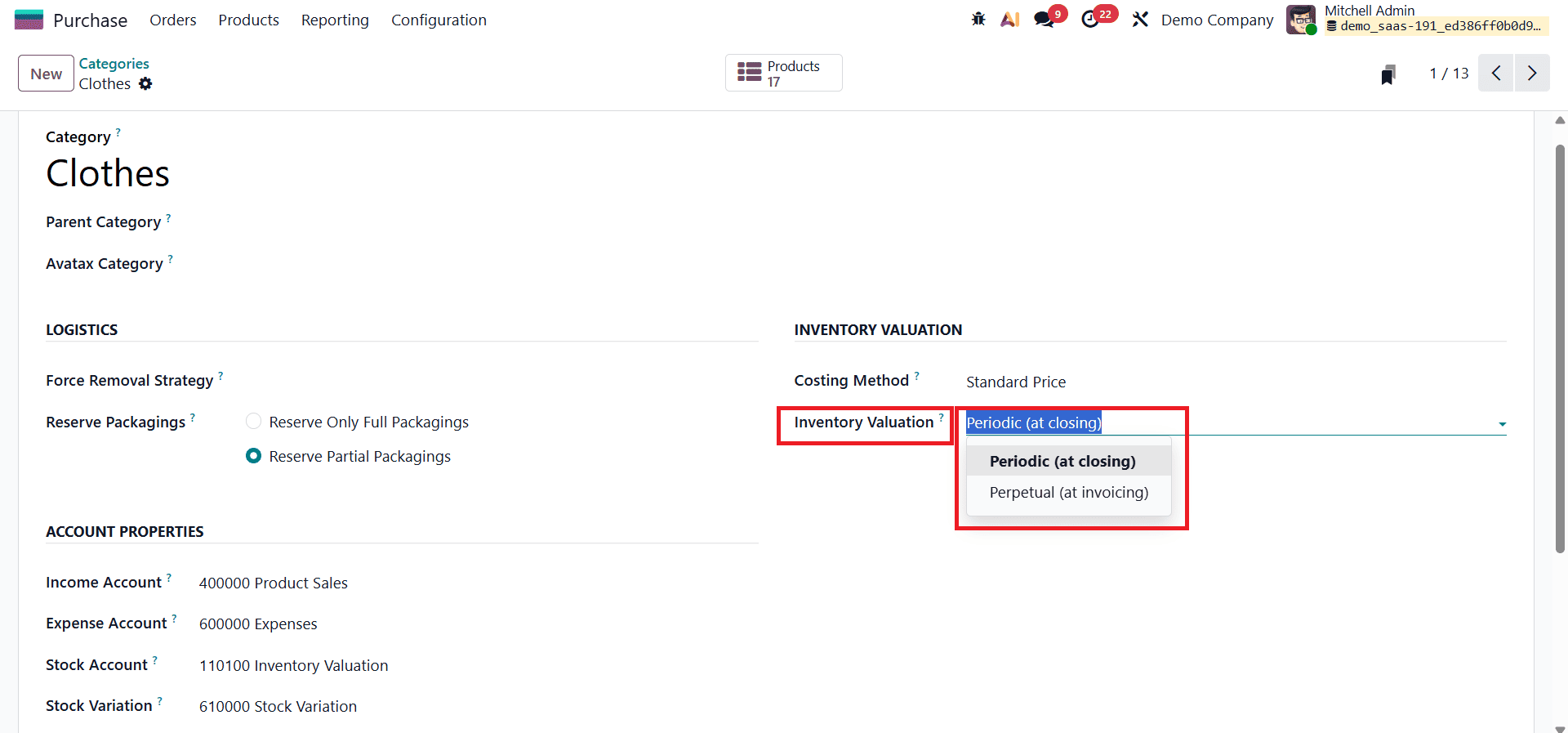1568x733 pixels.
Task: Choose Periodic (at closing) option
Action: (1062, 462)
